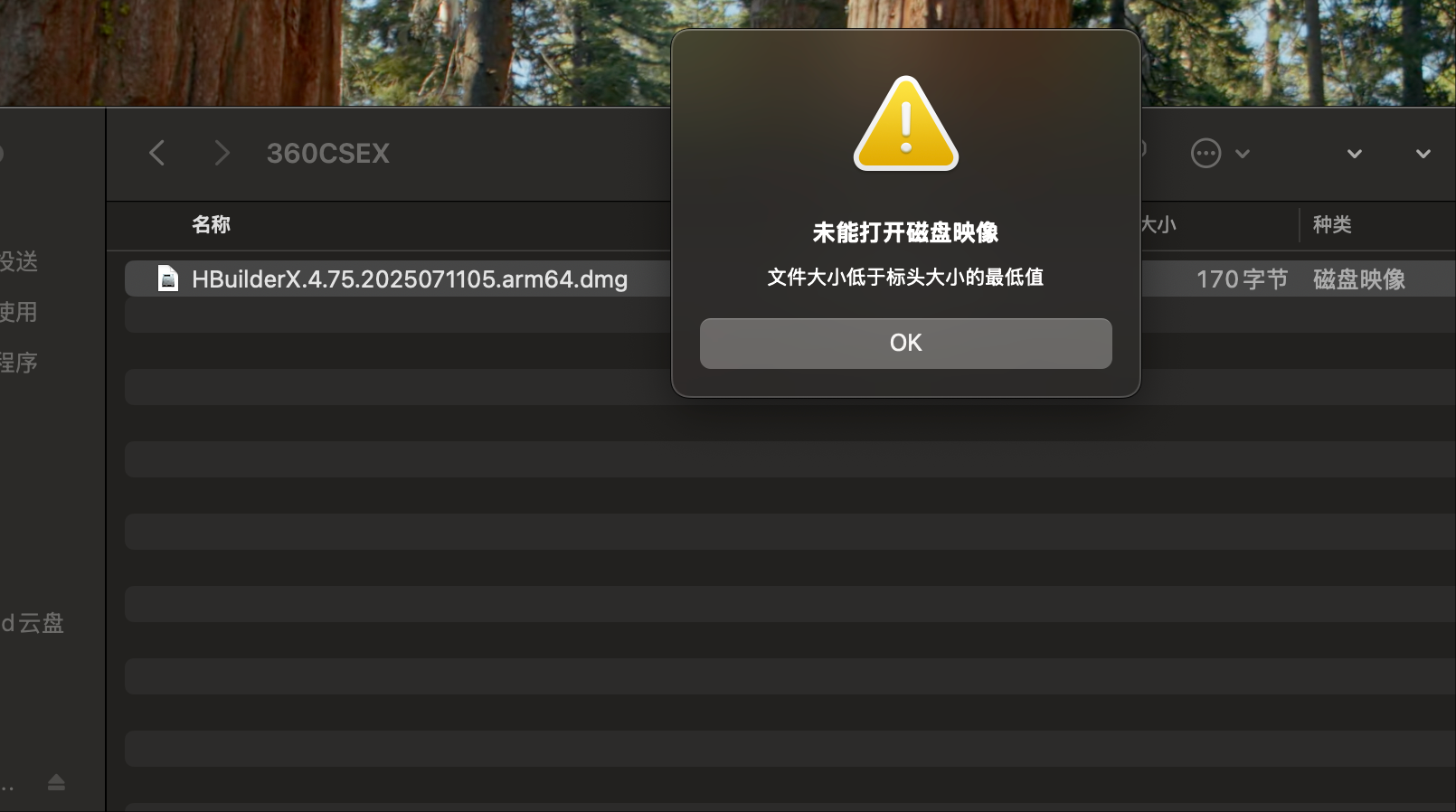This screenshot has height=812, width=1456.
Task: Open the 投送 sidebar item
Action: coord(19,261)
